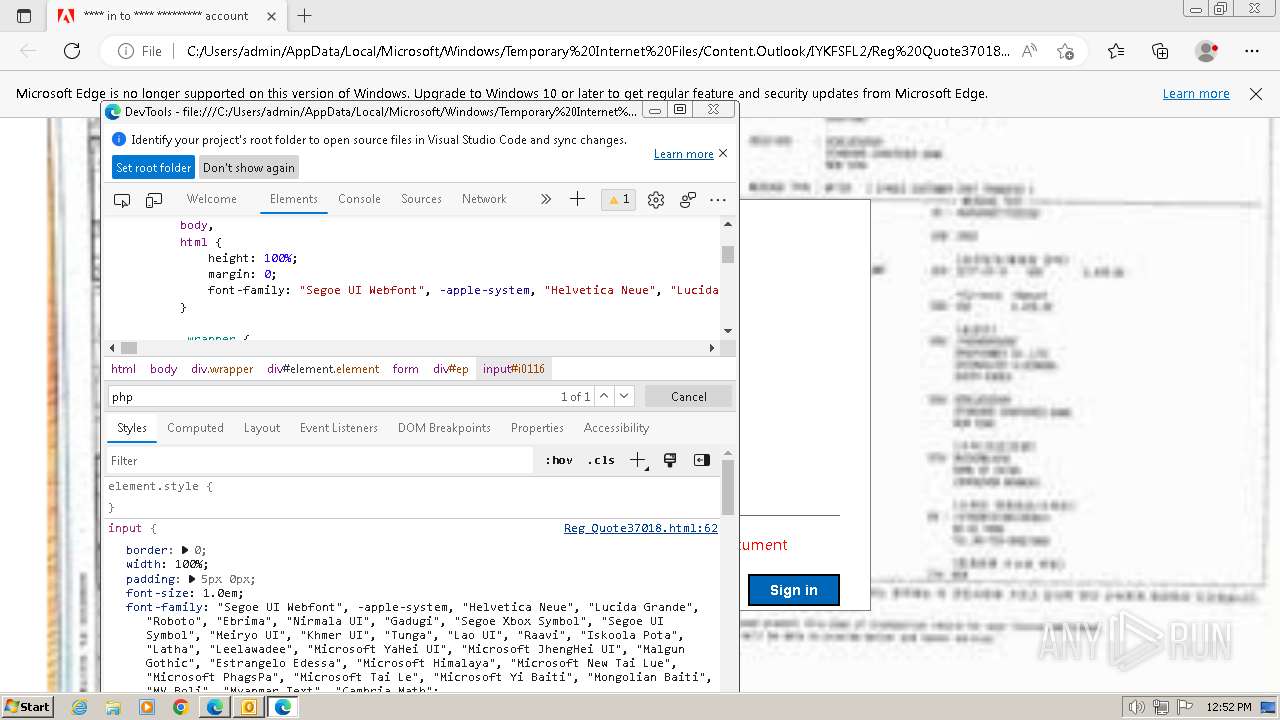Add a new DevTools tool tab
The height and width of the screenshot is (720, 1280).
click(x=577, y=199)
